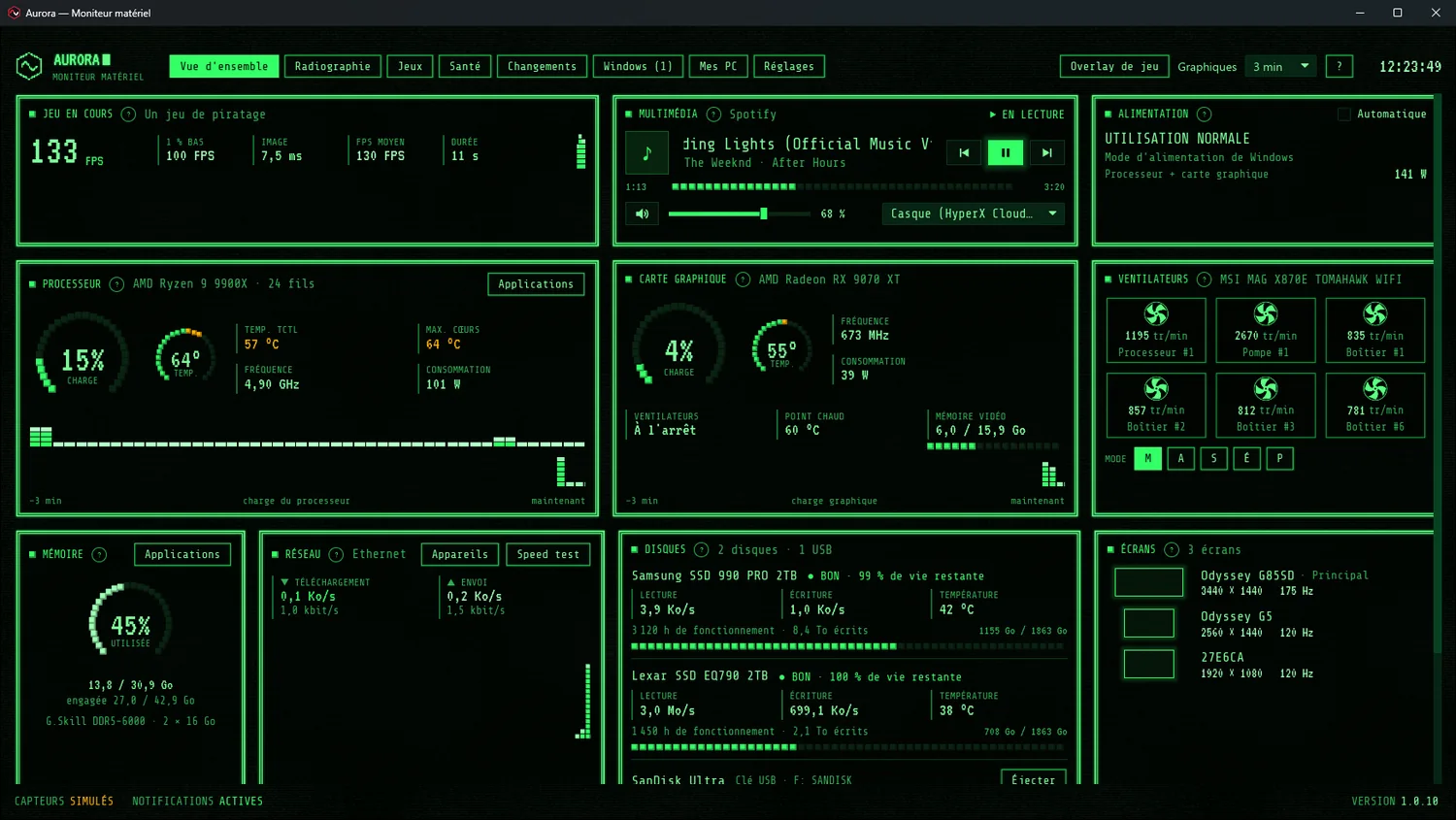Screen dimensions: 1456x820
Task: Open Overlay de jeu
Action: coord(1114,66)
